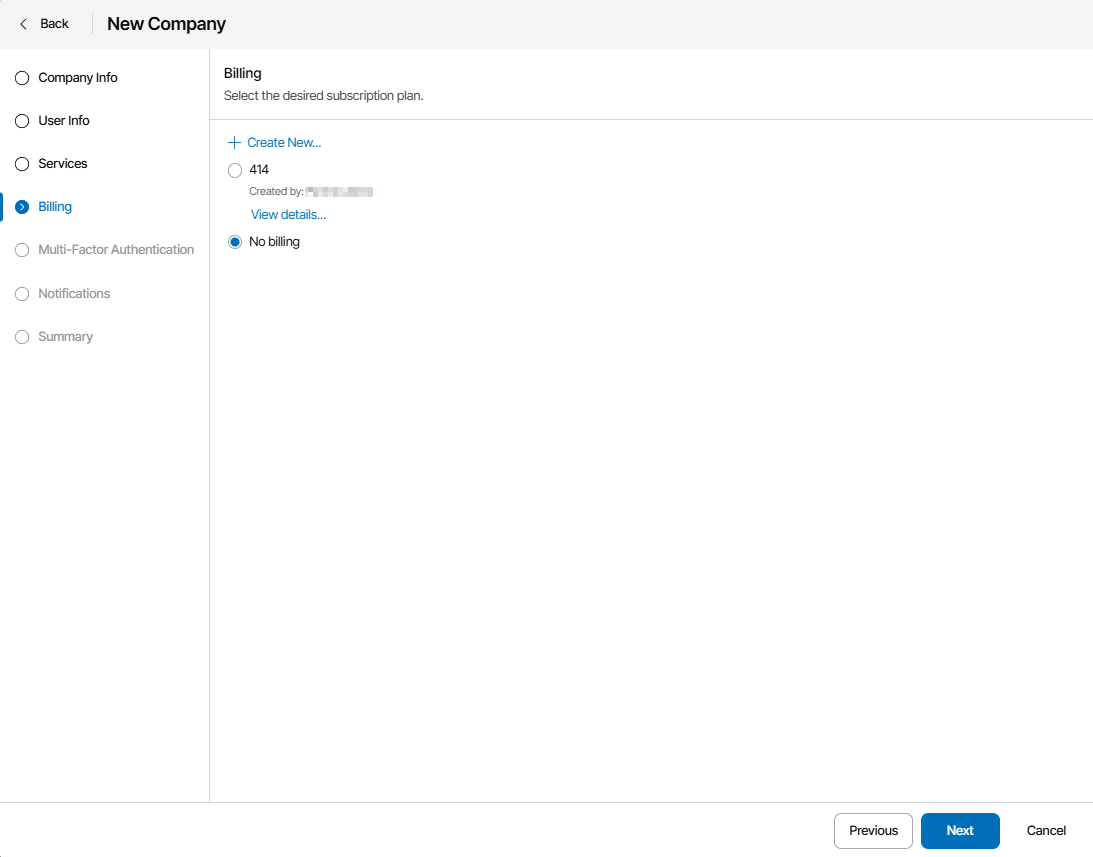Click the active Billing step arrow icon
1093x857 pixels.
click(x=22, y=207)
